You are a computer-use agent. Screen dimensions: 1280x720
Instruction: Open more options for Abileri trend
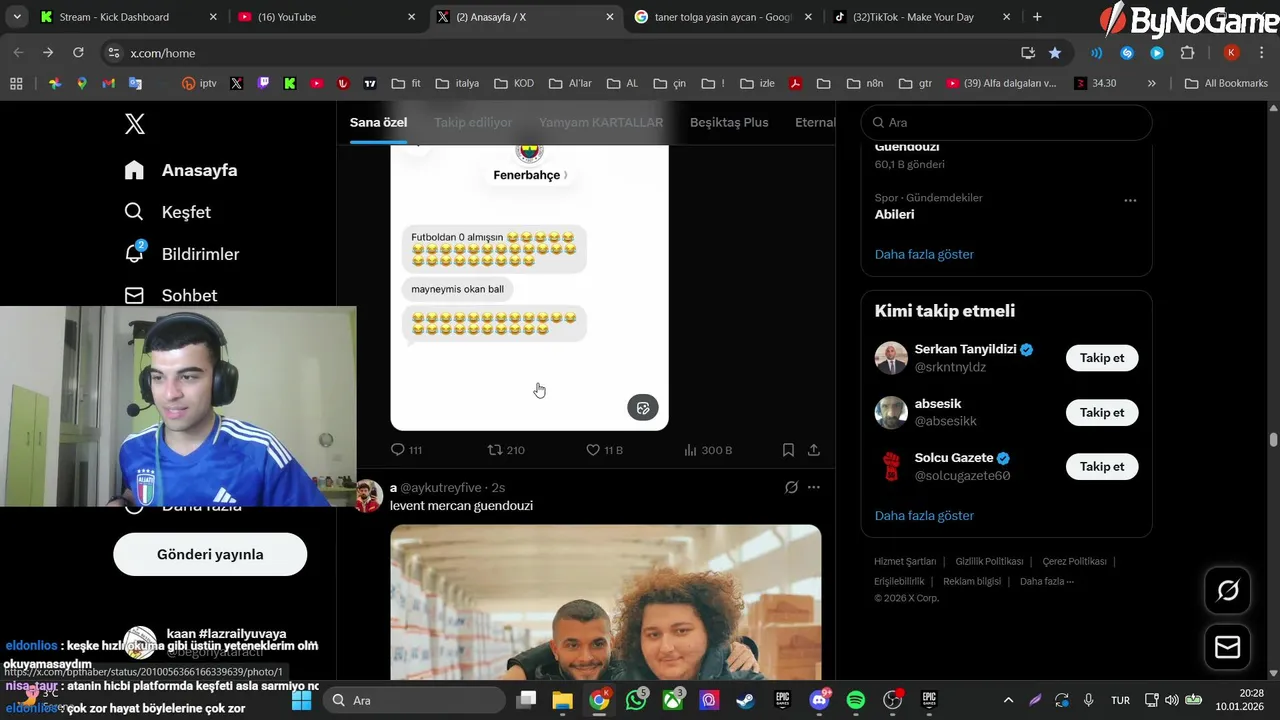click(1130, 200)
